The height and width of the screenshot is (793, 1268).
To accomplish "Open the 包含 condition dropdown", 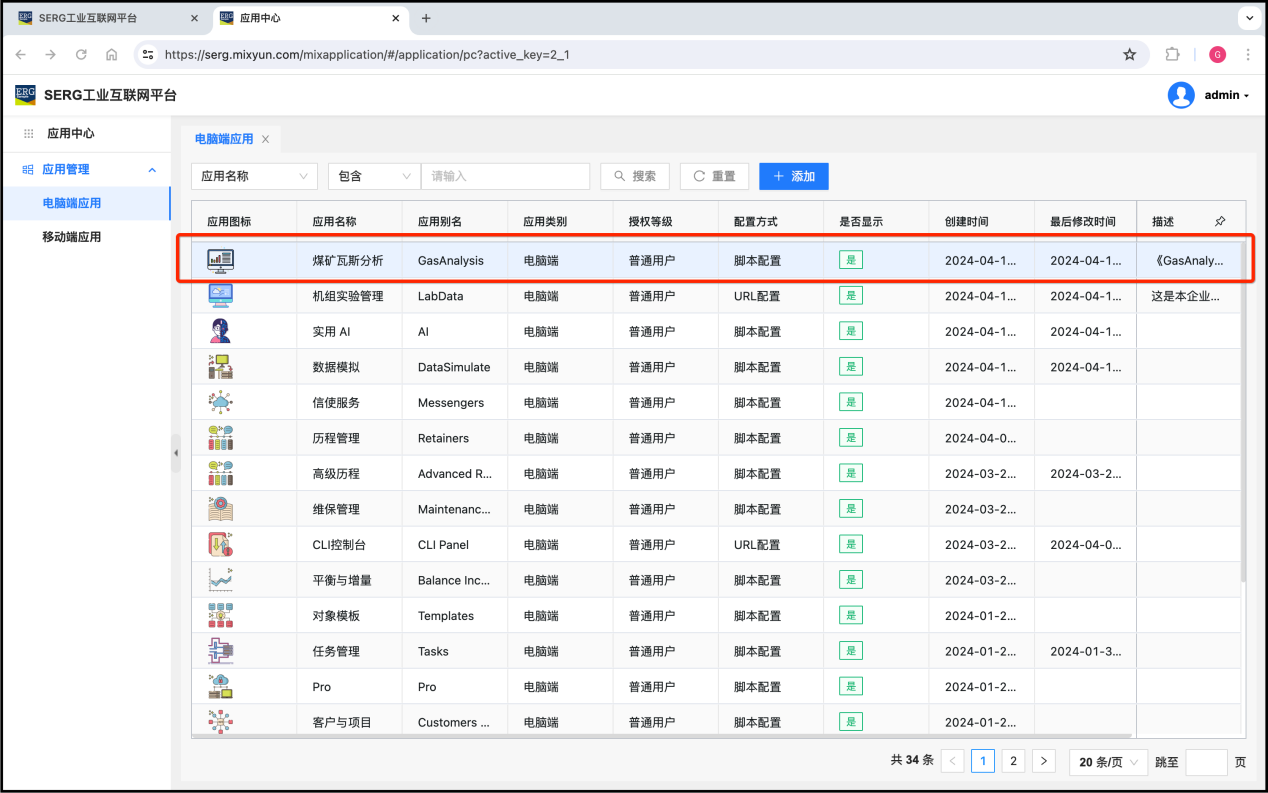I will coord(374,176).
